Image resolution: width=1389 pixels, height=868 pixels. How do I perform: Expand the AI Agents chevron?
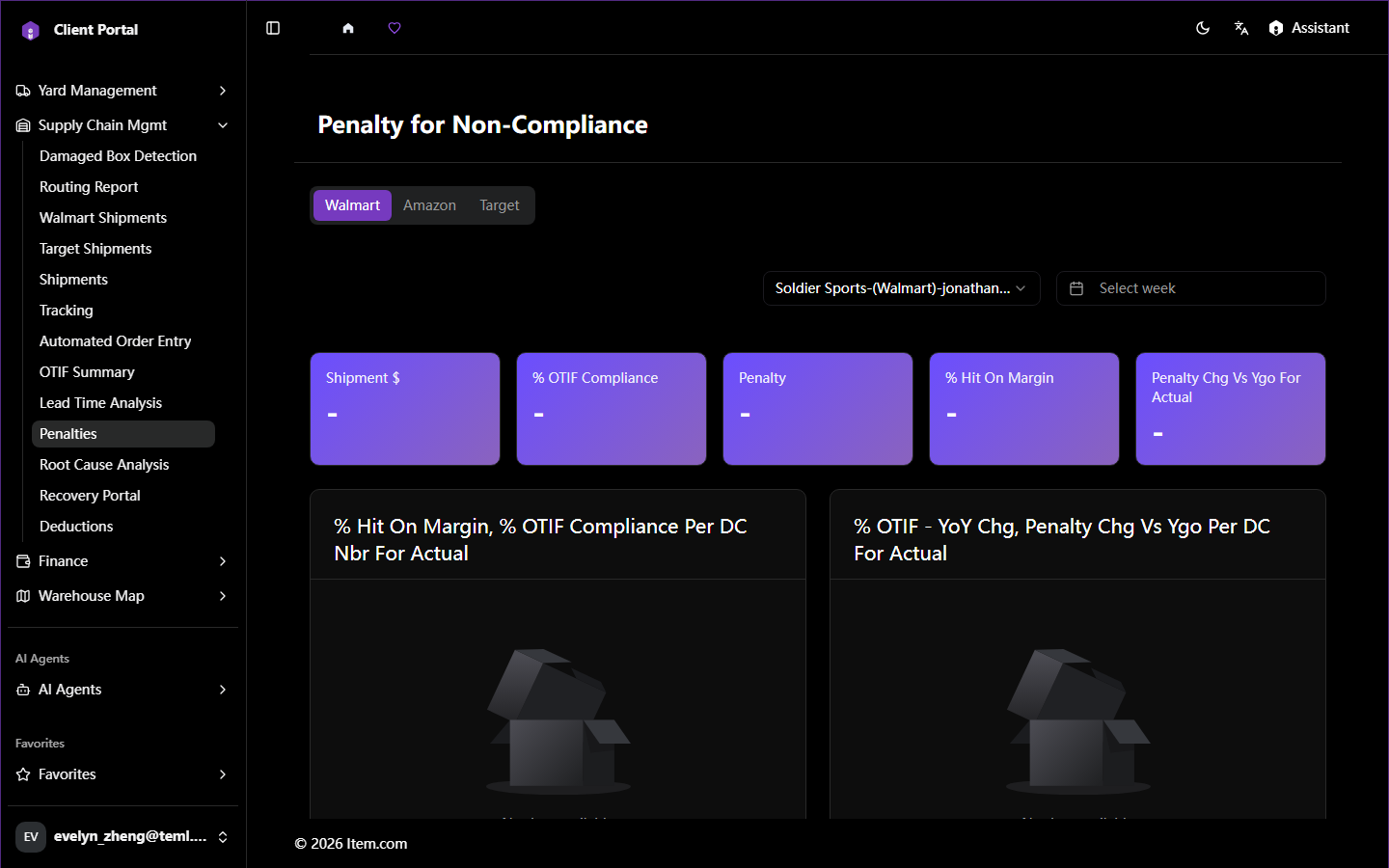coord(223,690)
